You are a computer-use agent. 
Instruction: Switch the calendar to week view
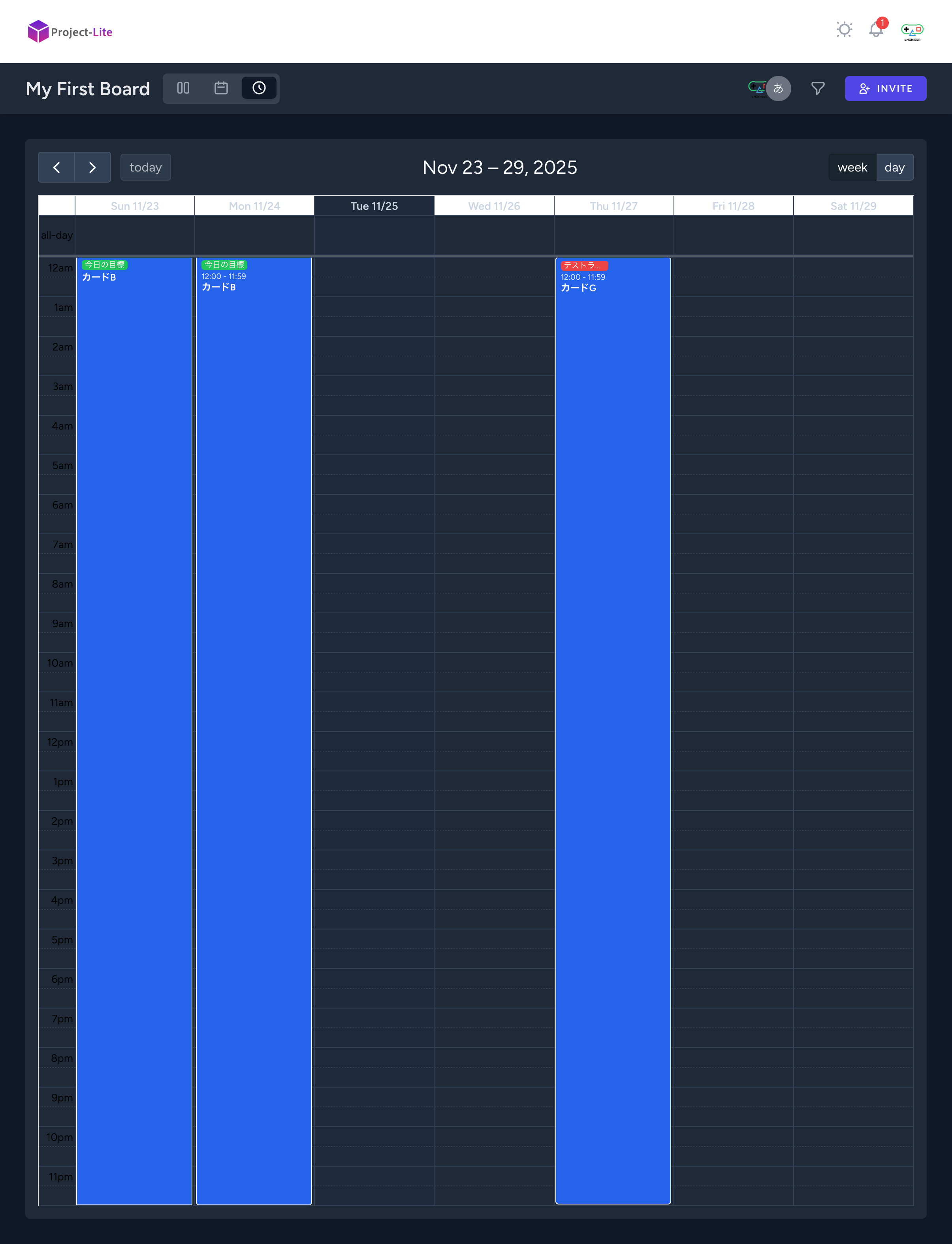pyautogui.click(x=852, y=167)
